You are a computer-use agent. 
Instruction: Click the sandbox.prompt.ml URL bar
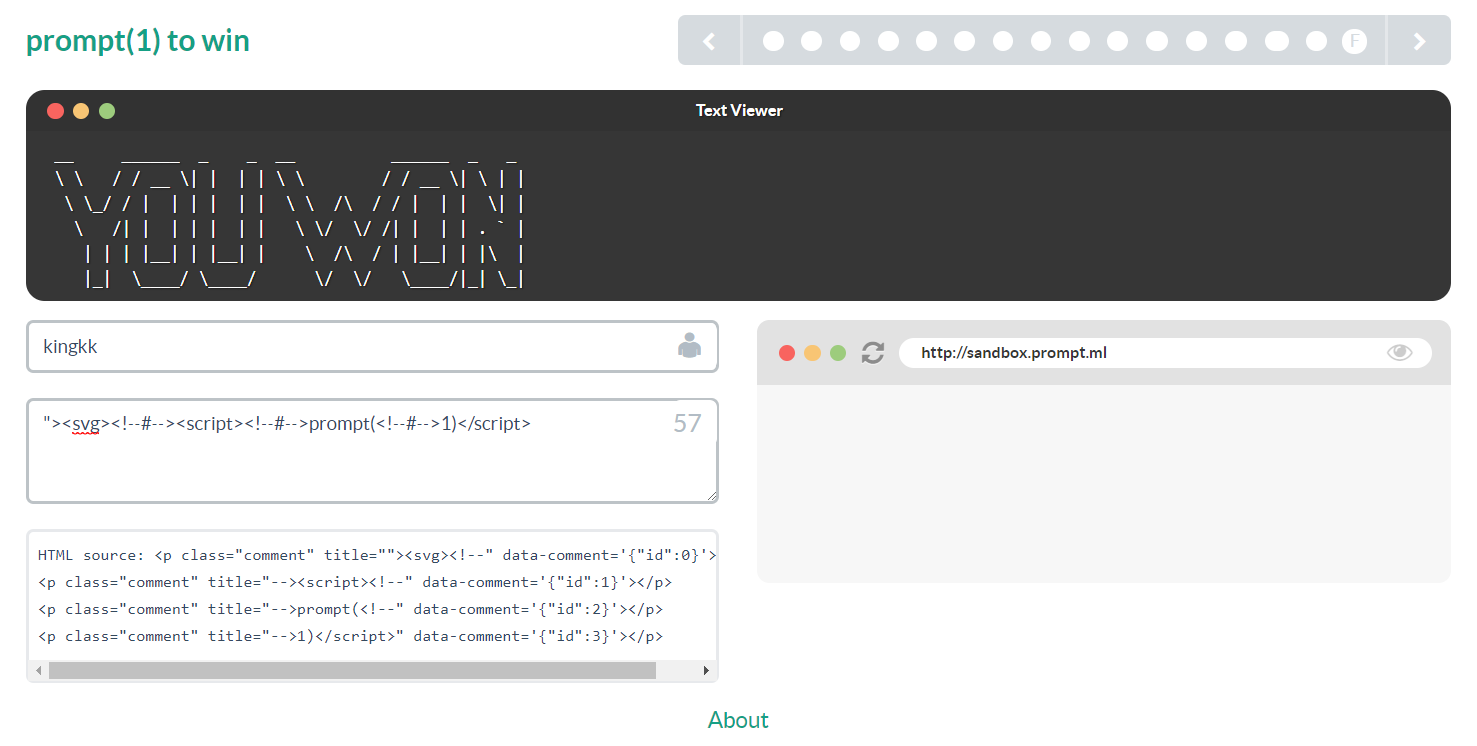(1165, 353)
